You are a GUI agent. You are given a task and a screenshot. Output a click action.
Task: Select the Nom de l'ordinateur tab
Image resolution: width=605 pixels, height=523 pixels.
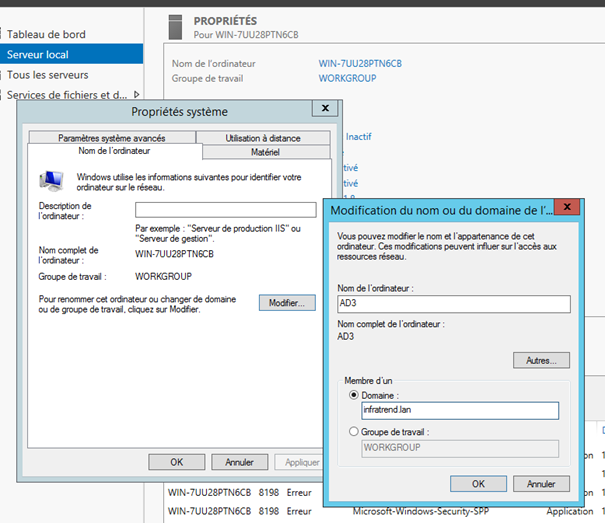[x=114, y=151]
